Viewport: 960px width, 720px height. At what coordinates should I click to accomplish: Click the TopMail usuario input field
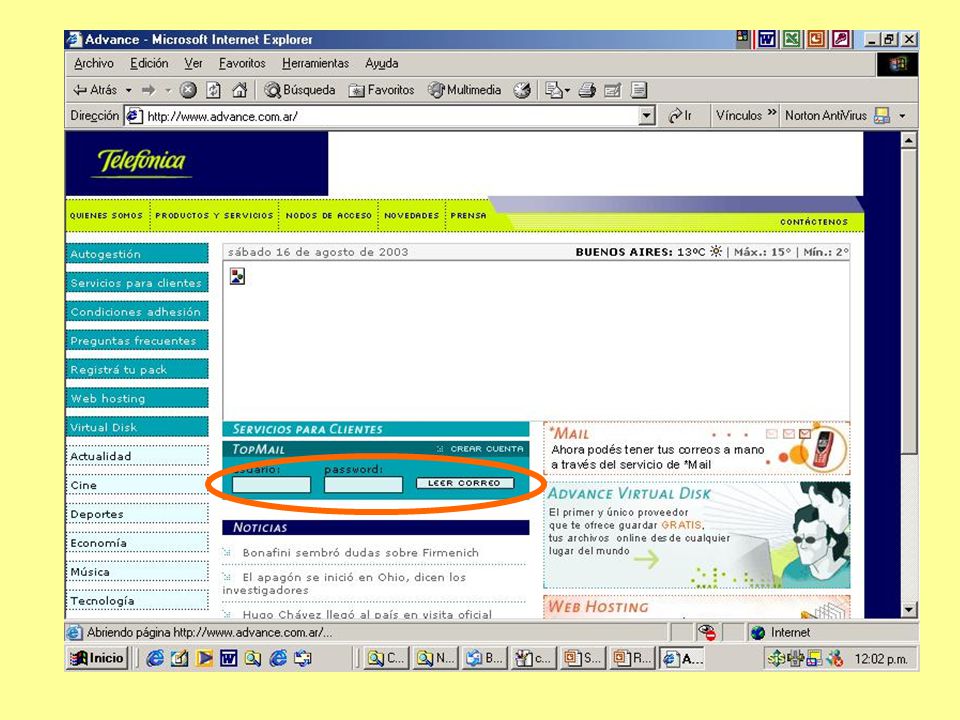(x=271, y=485)
